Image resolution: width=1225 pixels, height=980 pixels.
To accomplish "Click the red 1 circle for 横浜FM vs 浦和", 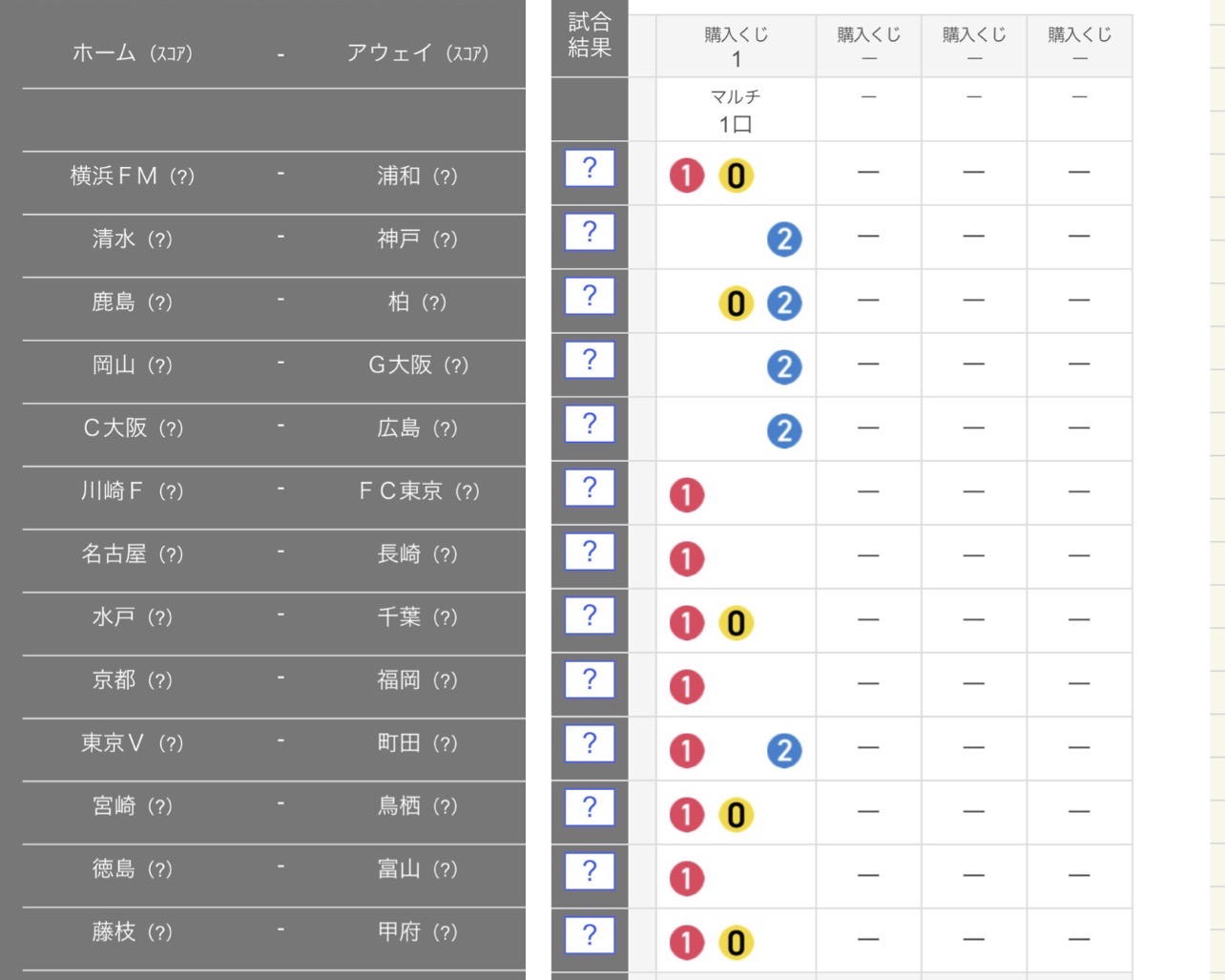I will 687,176.
